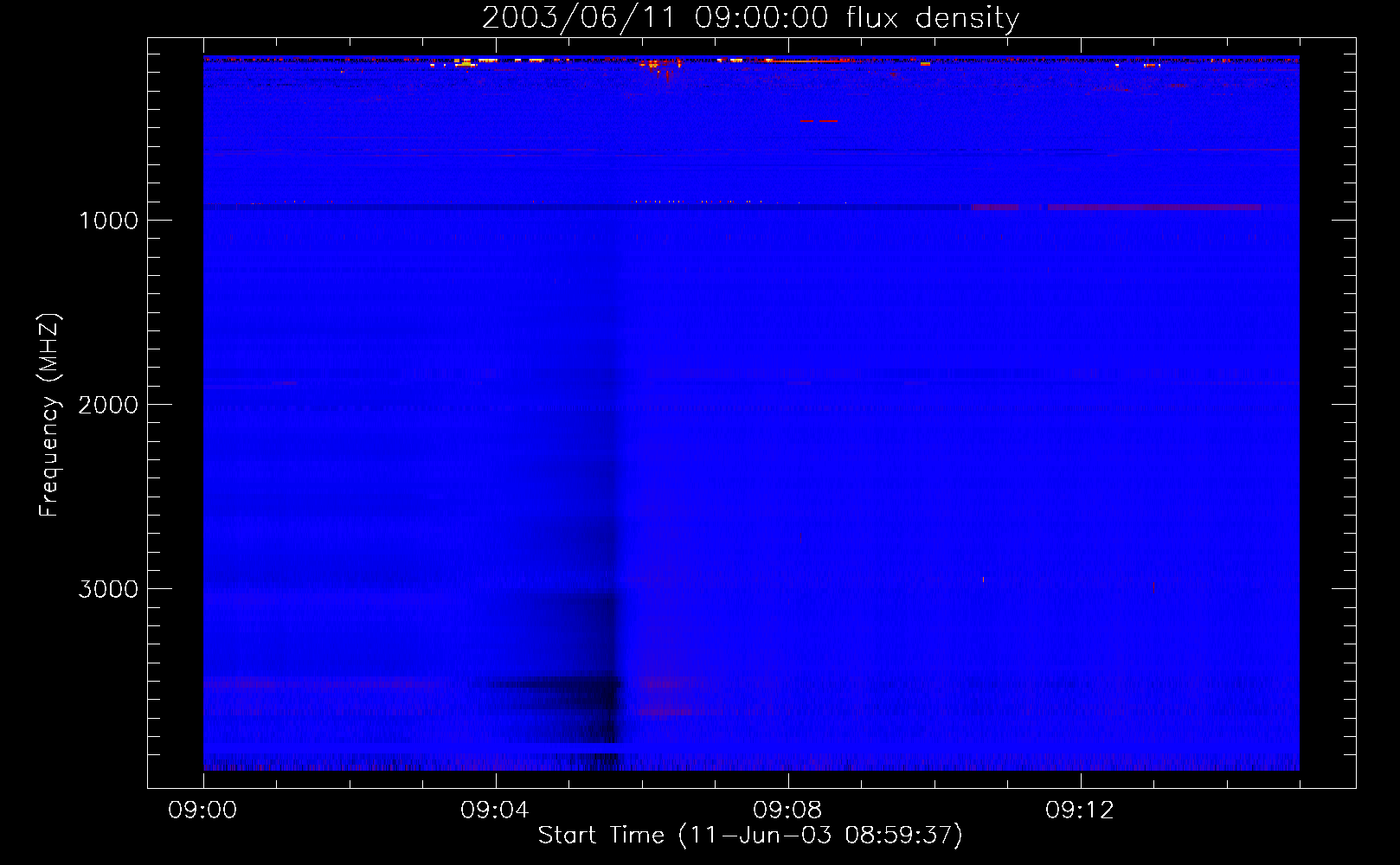Select the '2000' frequency axis label
Image resolution: width=1400 pixels, height=865 pixels.
(x=108, y=405)
